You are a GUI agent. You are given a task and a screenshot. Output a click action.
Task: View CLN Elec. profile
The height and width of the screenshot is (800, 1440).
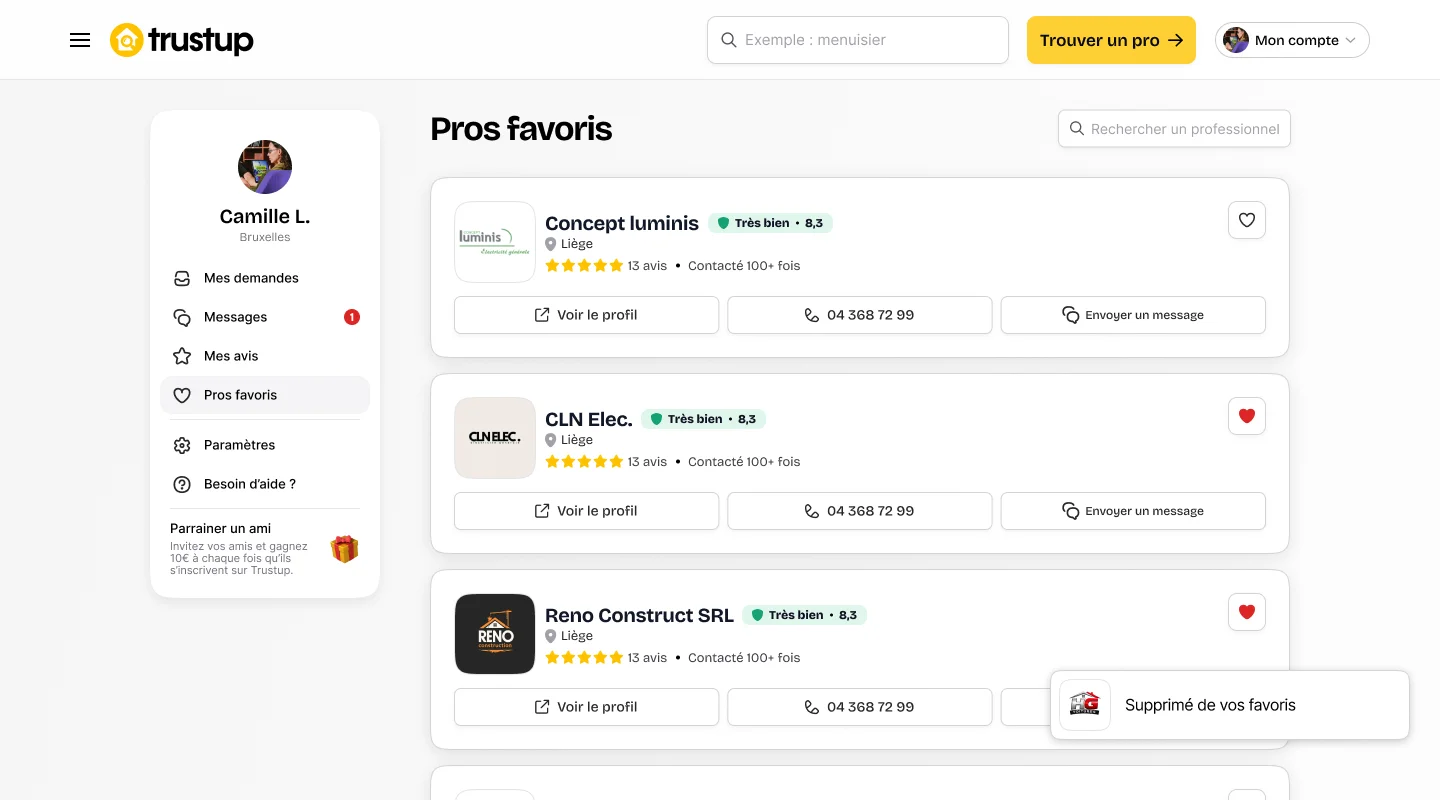pyautogui.click(x=587, y=511)
